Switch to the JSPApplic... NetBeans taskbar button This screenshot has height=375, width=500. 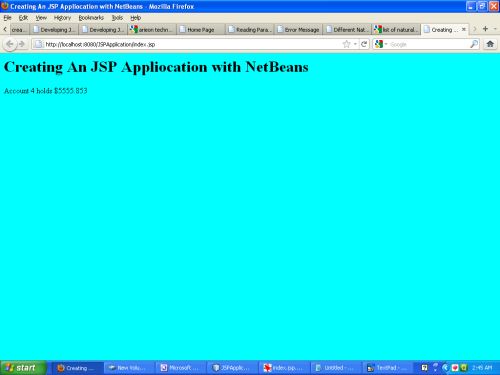(x=233, y=368)
